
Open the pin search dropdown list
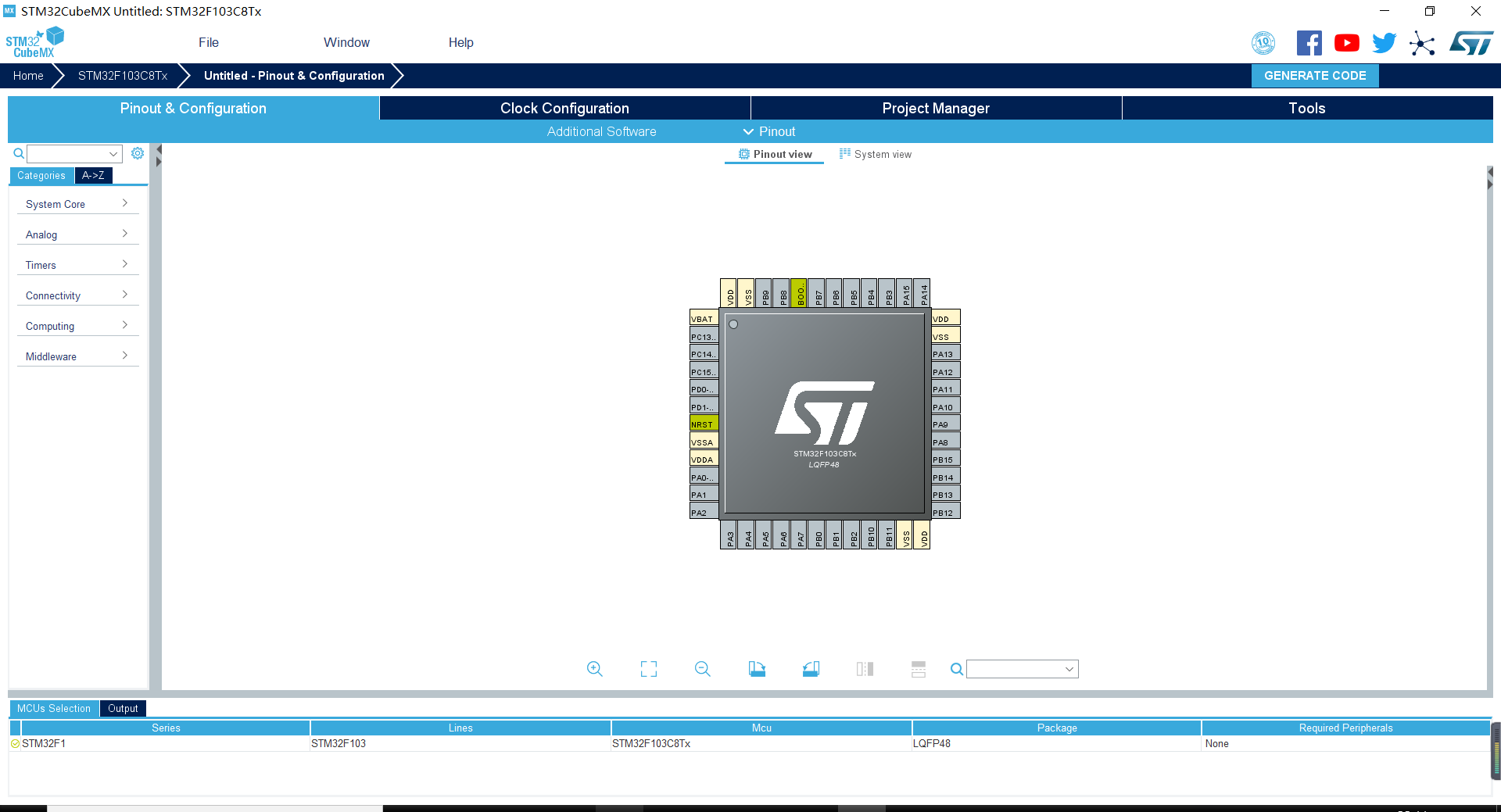point(1069,669)
